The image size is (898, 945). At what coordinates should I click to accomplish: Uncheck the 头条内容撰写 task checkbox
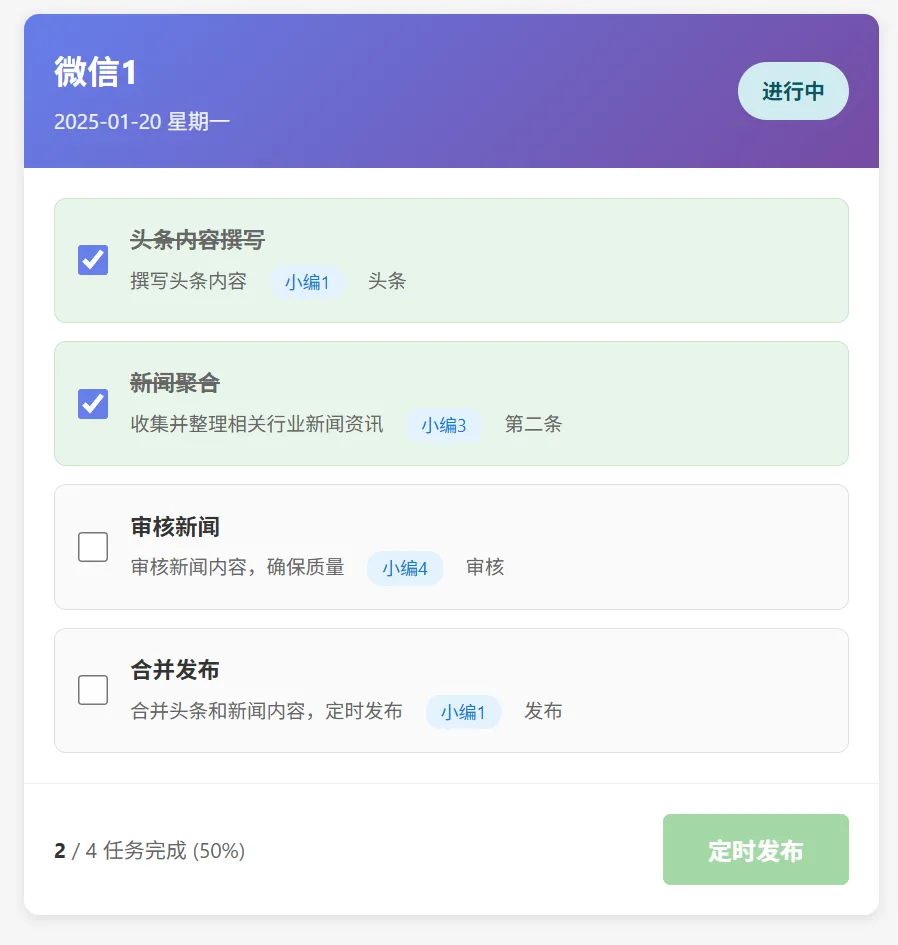[93, 260]
